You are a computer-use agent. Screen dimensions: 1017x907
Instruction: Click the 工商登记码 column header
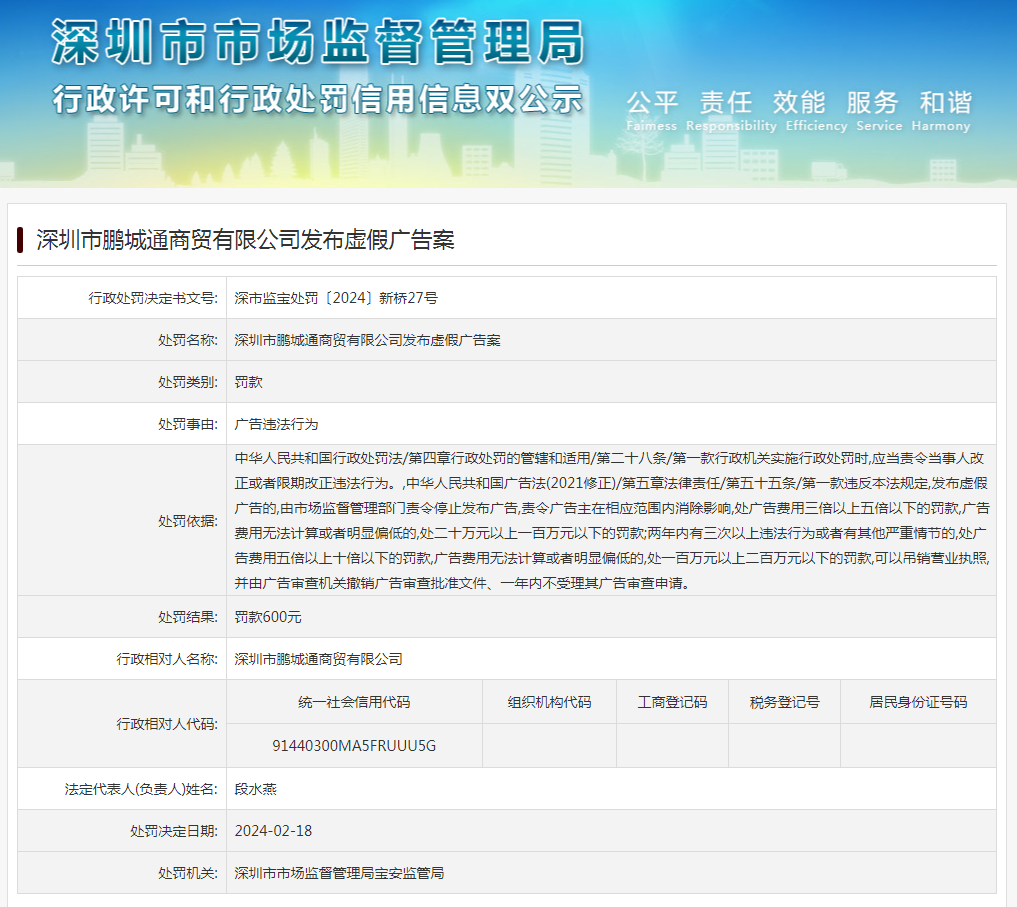tap(673, 702)
